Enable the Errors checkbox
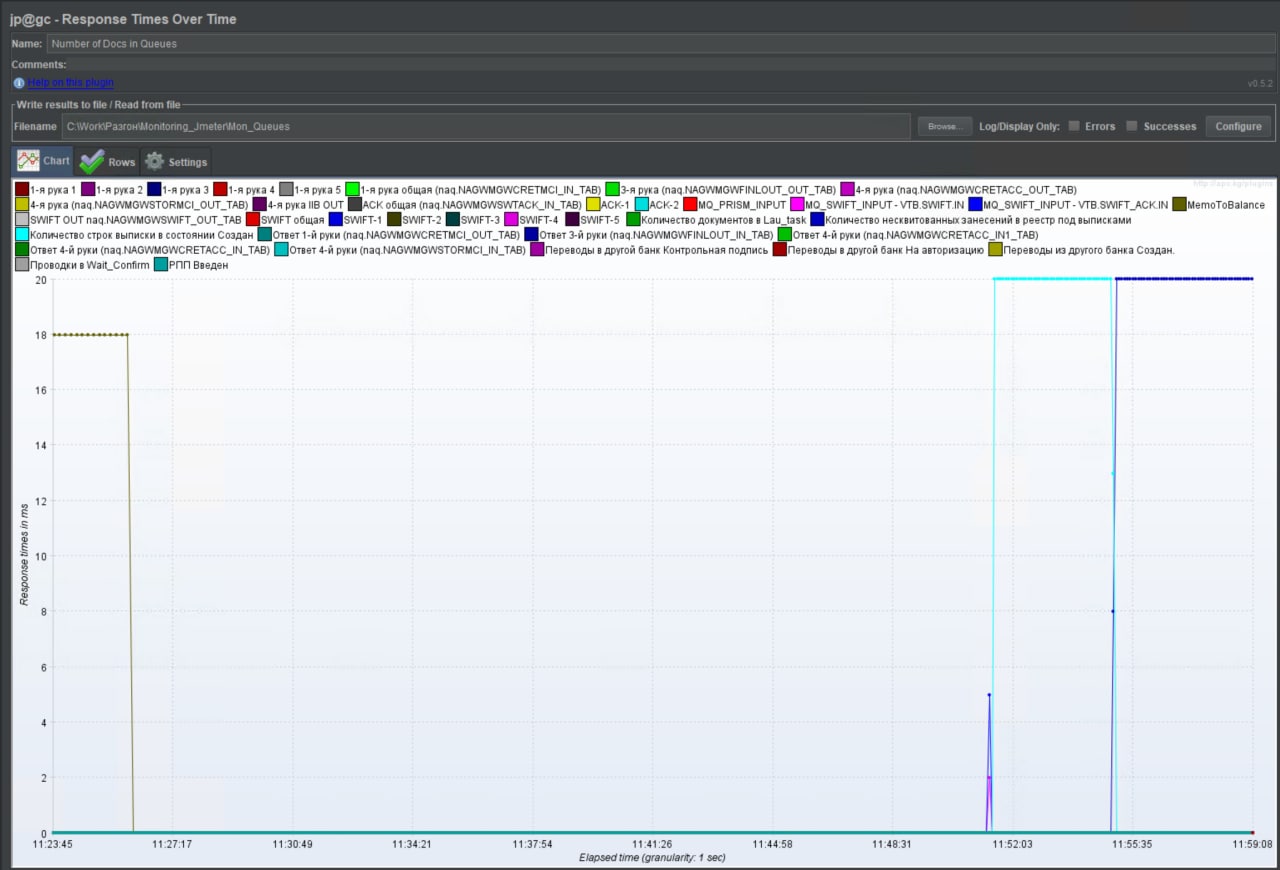 point(1074,126)
